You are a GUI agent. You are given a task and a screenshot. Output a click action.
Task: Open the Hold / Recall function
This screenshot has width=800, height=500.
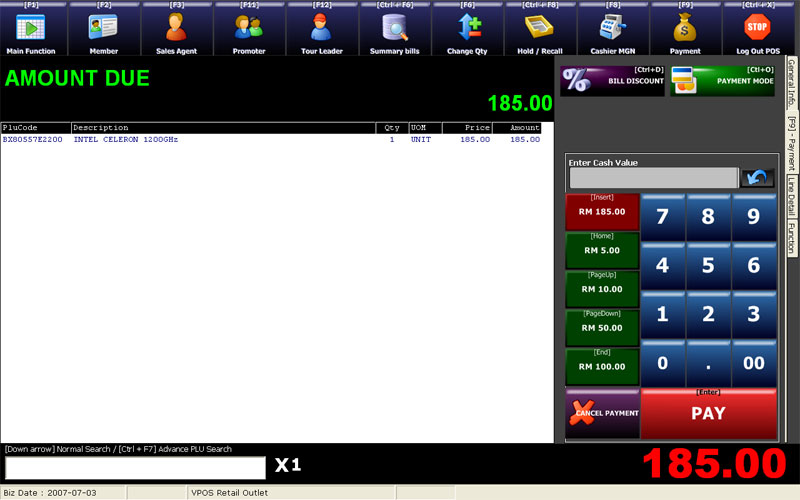click(x=540, y=28)
